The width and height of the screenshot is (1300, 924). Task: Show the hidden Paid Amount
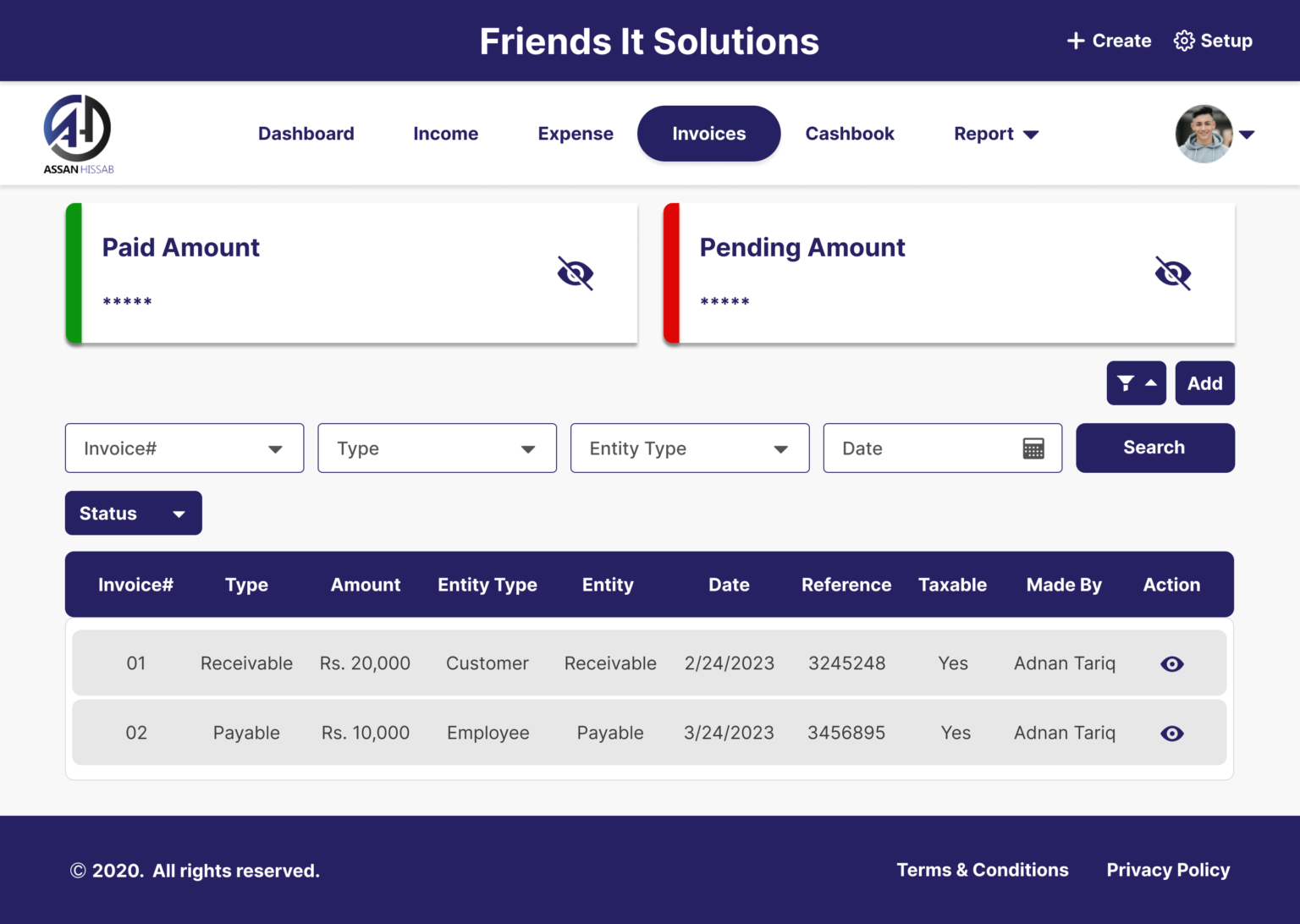(576, 273)
